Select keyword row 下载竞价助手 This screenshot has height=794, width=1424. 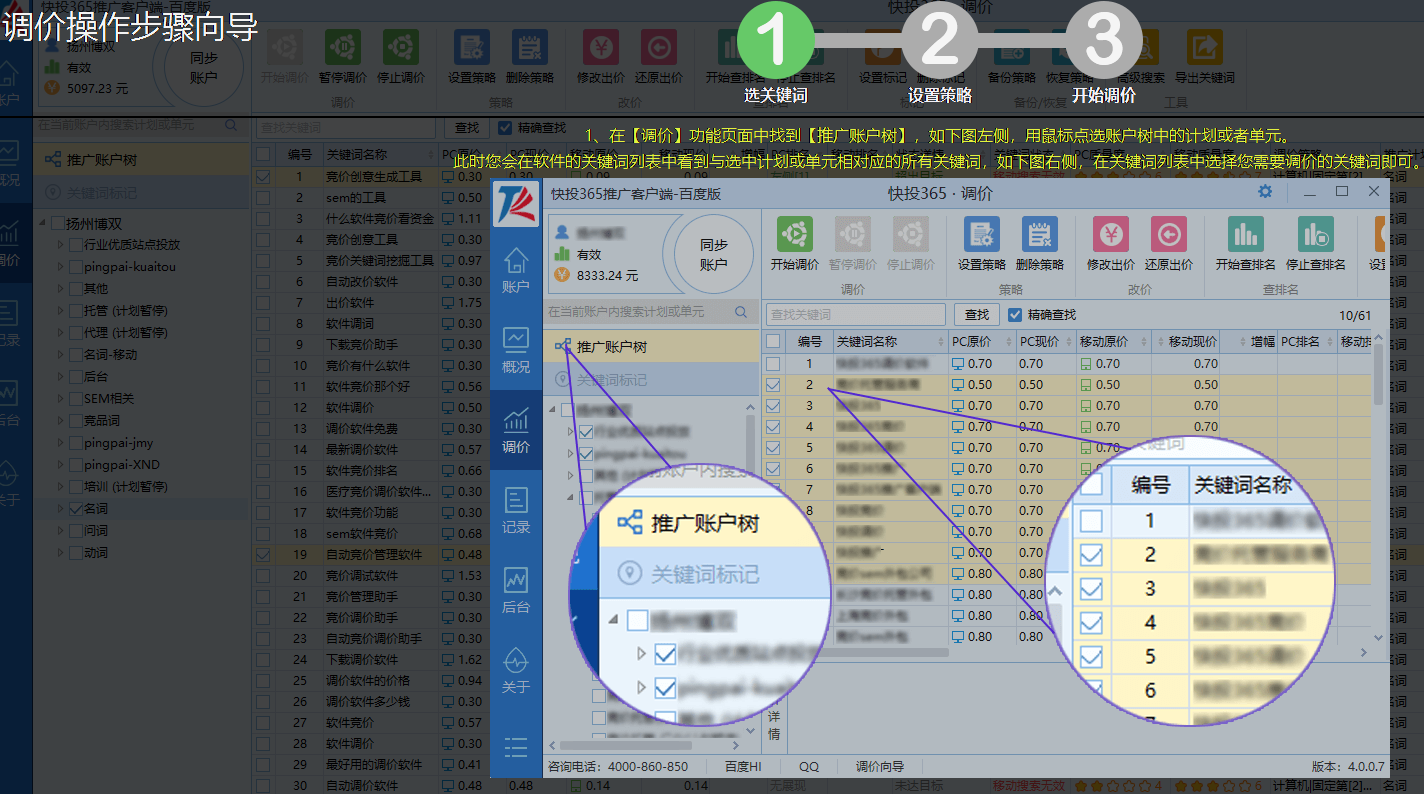(x=362, y=344)
